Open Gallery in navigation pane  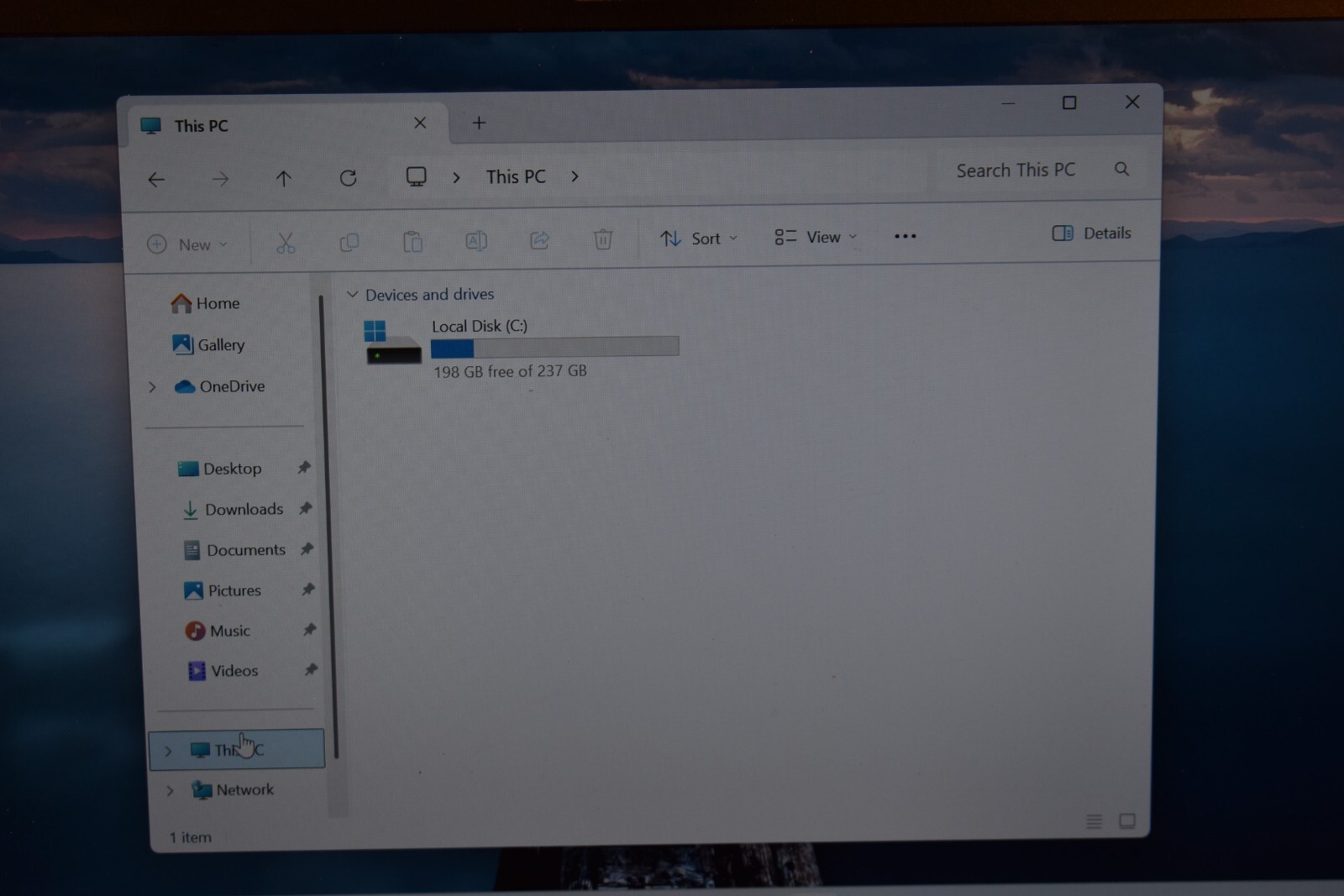click(x=208, y=344)
